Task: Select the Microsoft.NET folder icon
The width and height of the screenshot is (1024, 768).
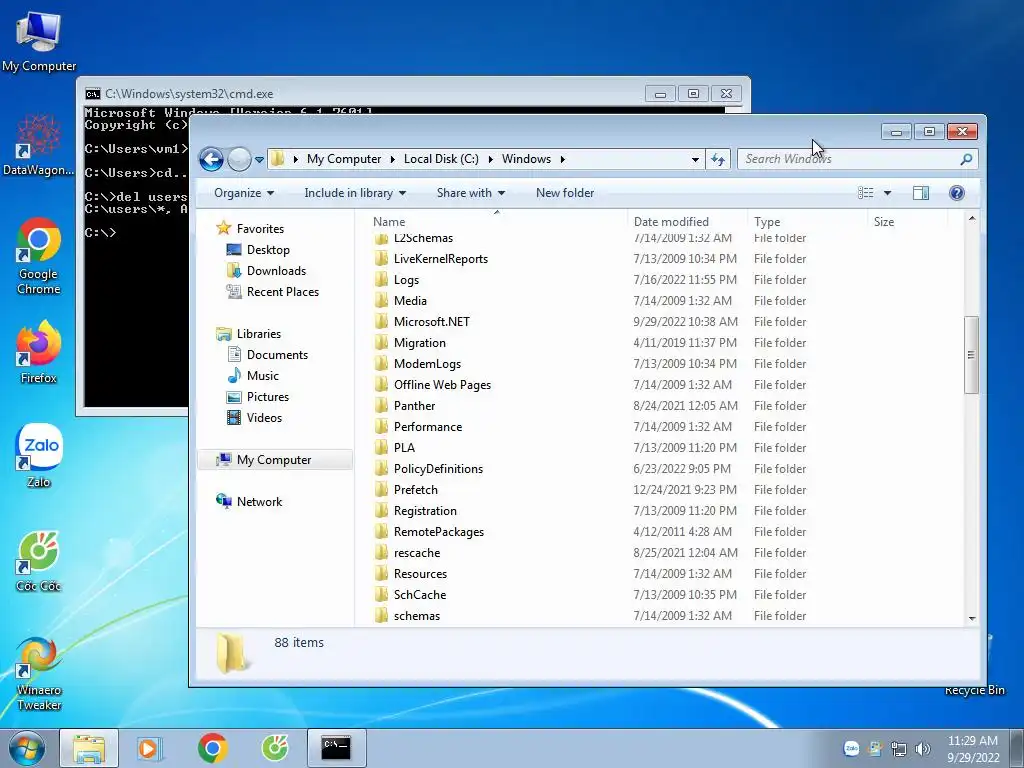Action: point(381,321)
